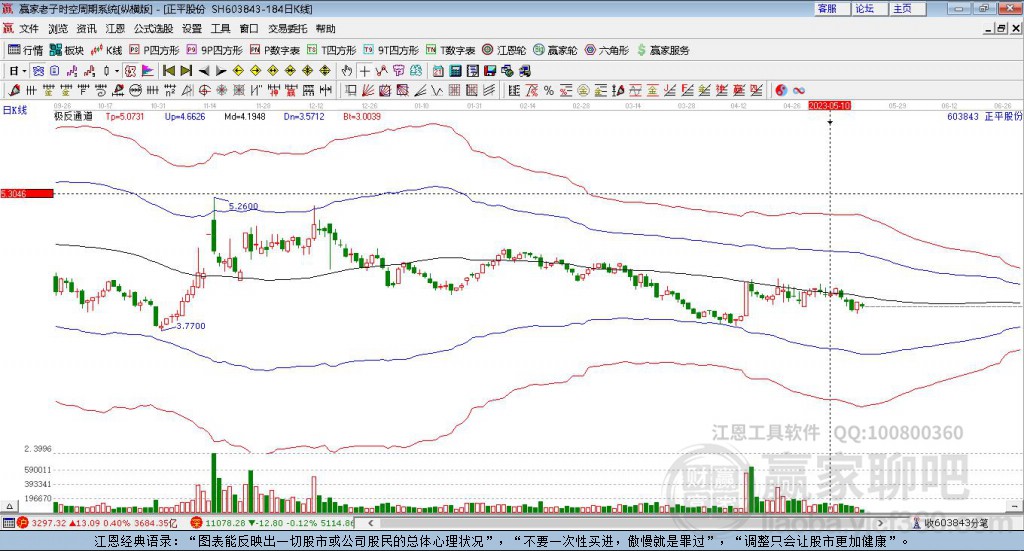The width and height of the screenshot is (1024, 551).
Task: Toggle the crosshair cursor tool
Action: tap(364, 71)
